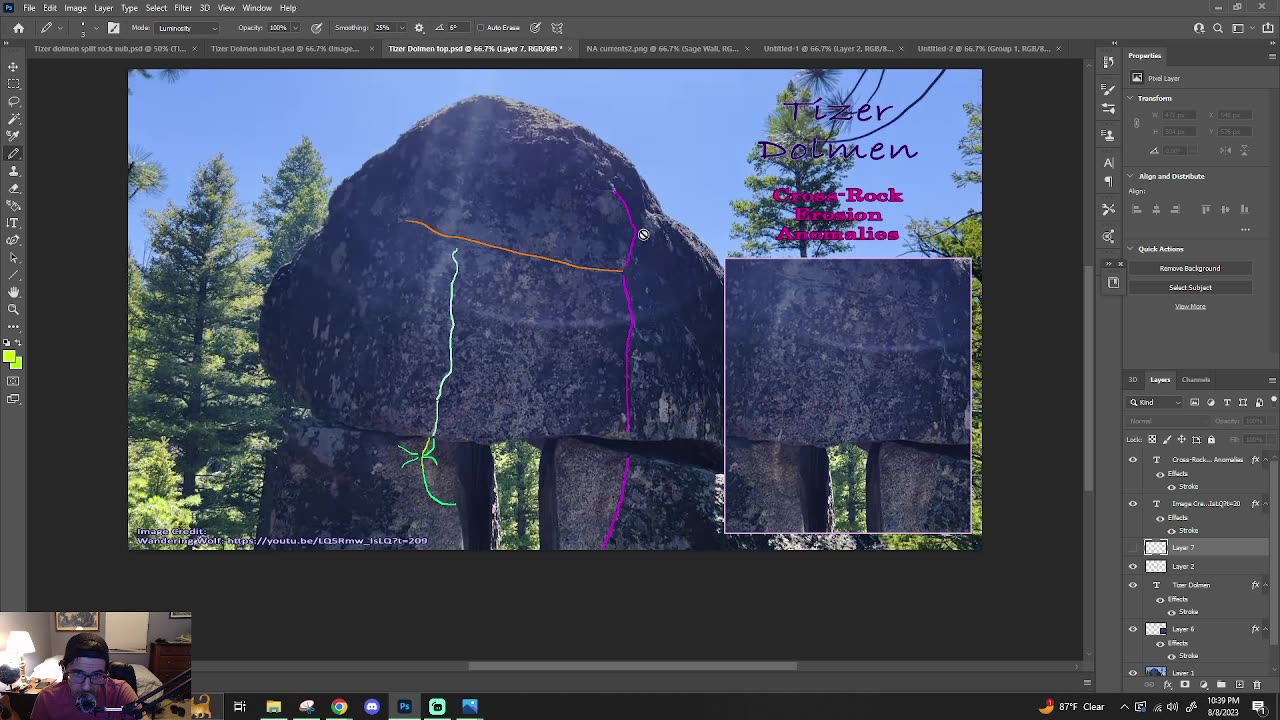The image size is (1280, 720).
Task: Hide Layer 6 visibility
Action: coord(1133,629)
